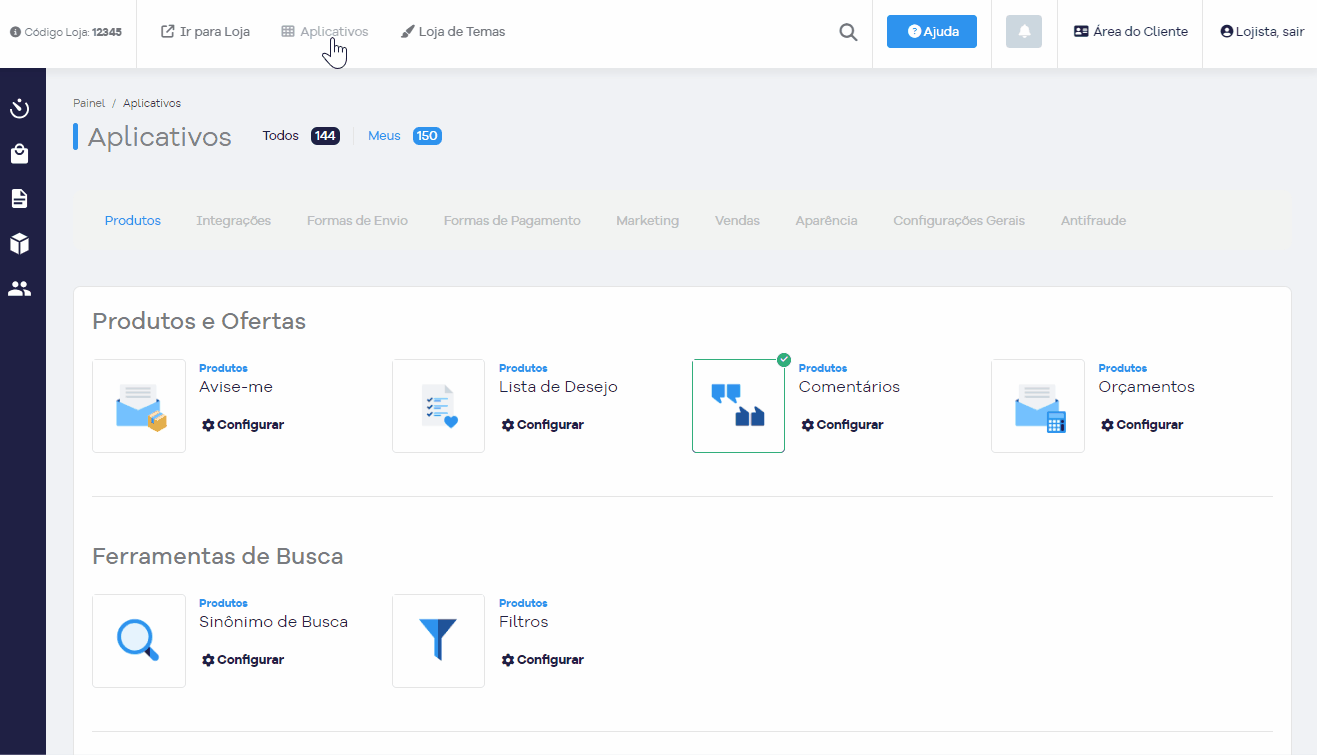
Task: Open the shopping bag sidebar icon
Action: [19, 154]
